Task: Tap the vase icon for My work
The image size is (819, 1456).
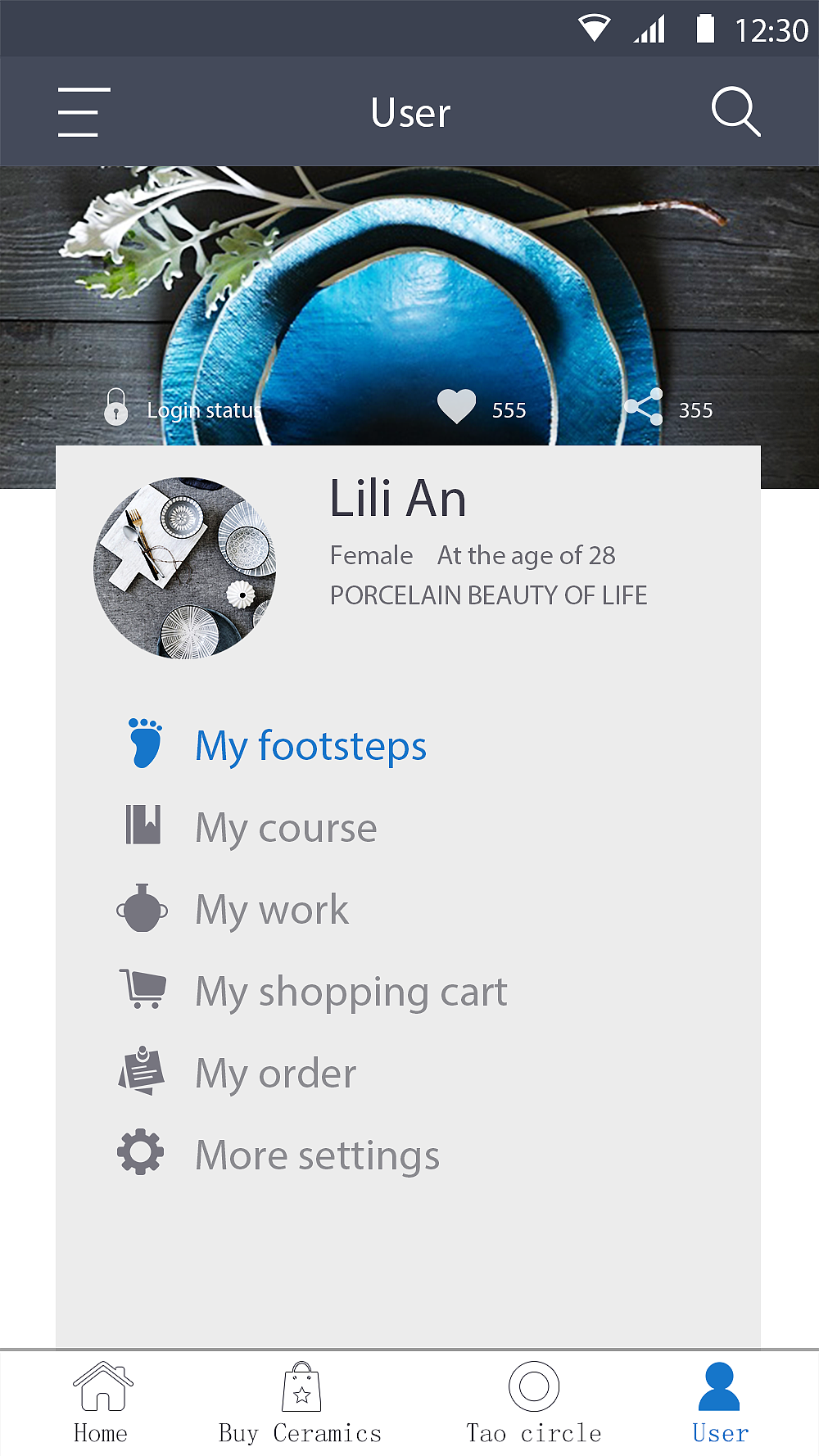Action: 143,907
